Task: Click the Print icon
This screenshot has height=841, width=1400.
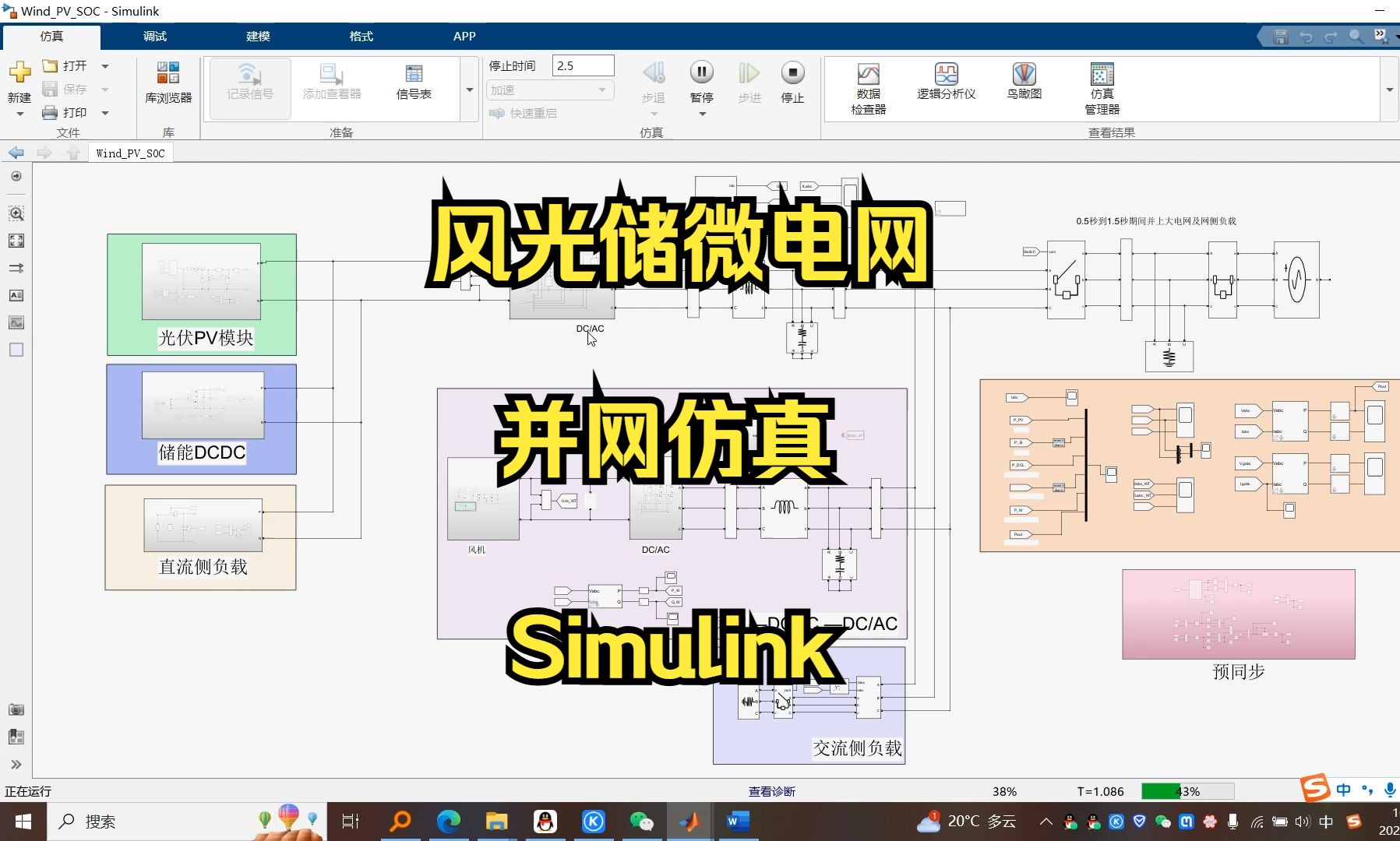Action: pyautogui.click(x=50, y=112)
